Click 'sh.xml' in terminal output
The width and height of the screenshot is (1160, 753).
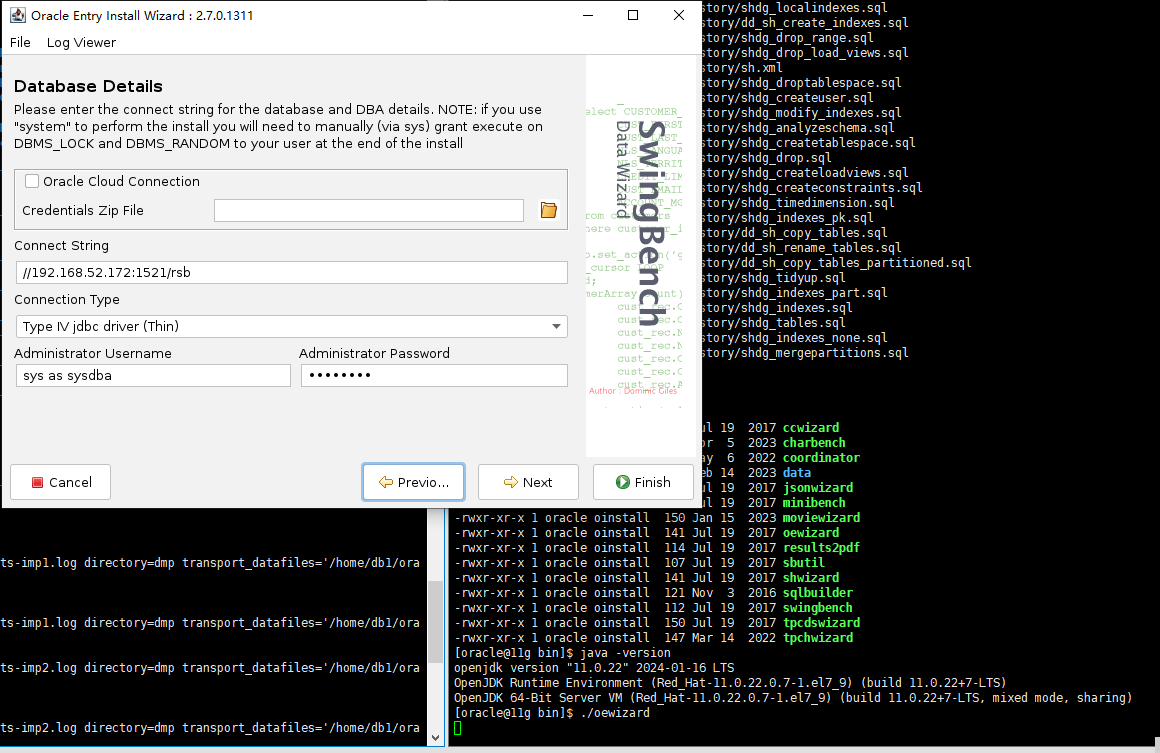click(761, 67)
